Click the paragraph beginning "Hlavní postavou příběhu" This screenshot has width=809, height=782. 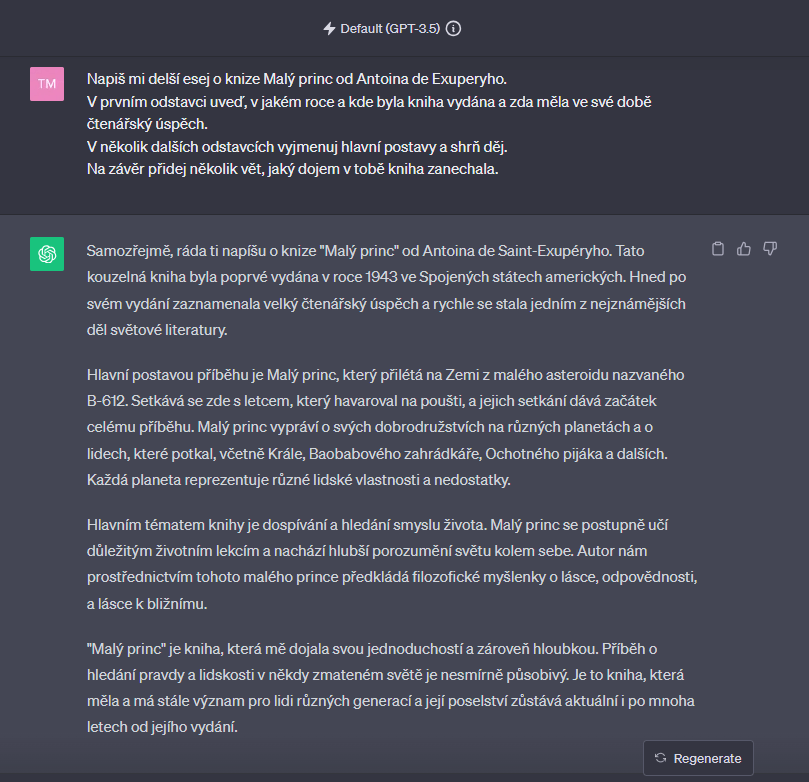tap(385, 427)
